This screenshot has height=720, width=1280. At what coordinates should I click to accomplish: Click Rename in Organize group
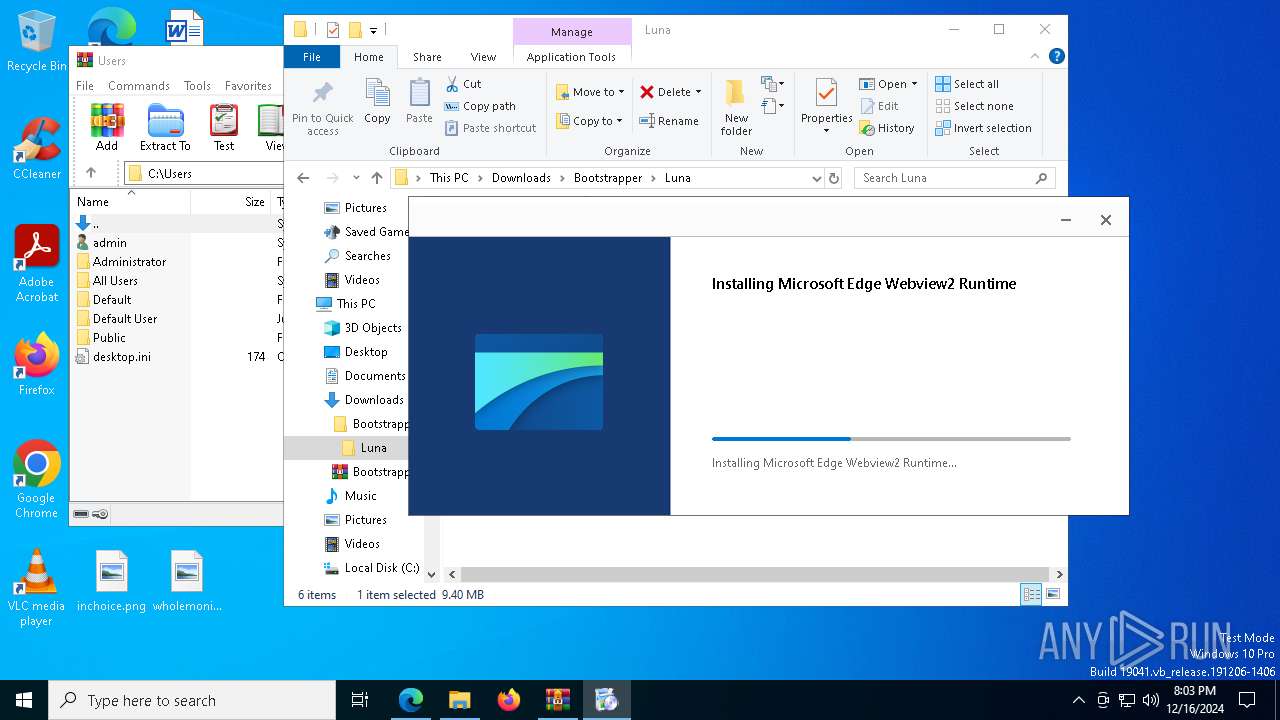pyautogui.click(x=669, y=121)
